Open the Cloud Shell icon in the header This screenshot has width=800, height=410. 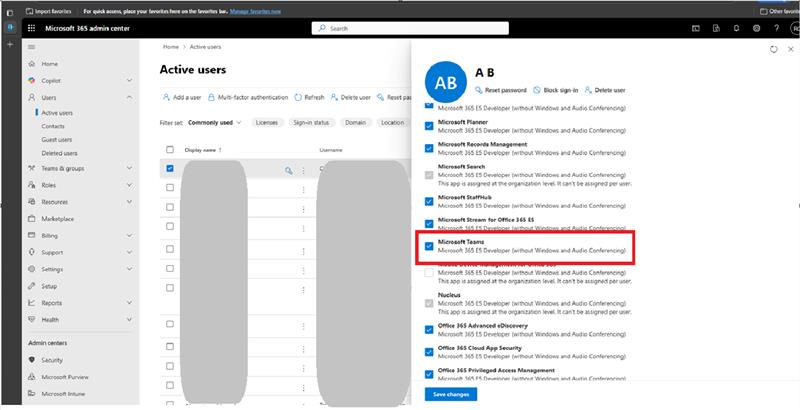click(696, 29)
